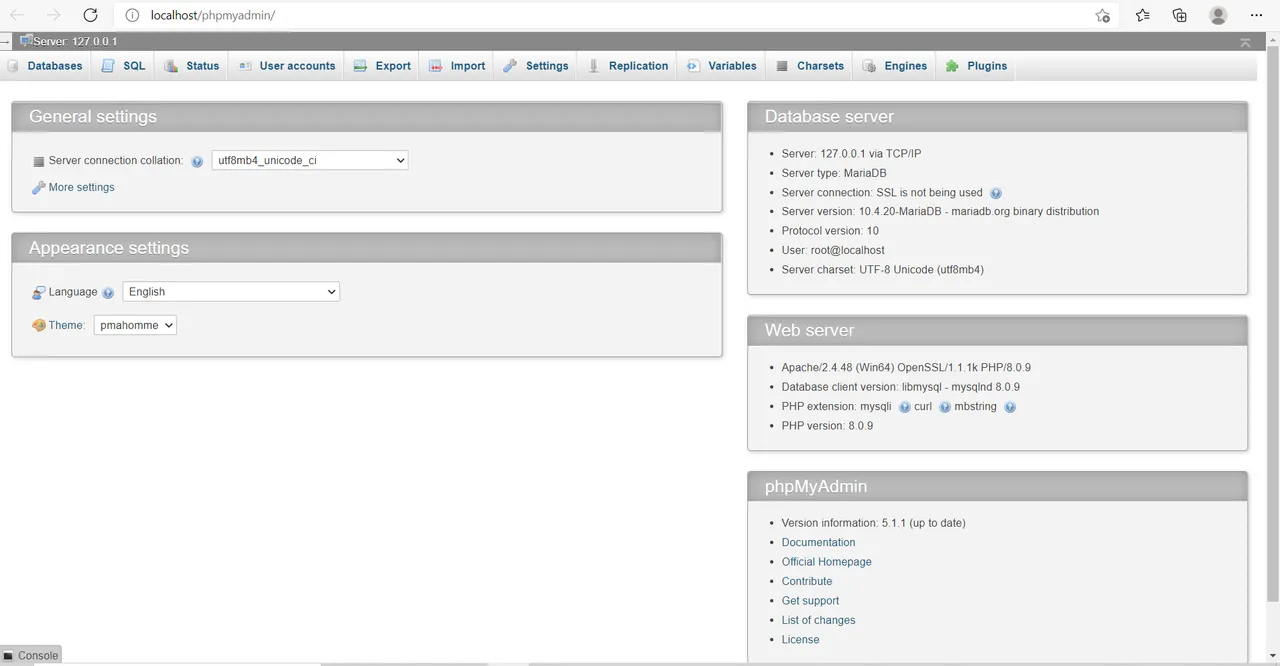Click the browser reload icon

pyautogui.click(x=90, y=15)
